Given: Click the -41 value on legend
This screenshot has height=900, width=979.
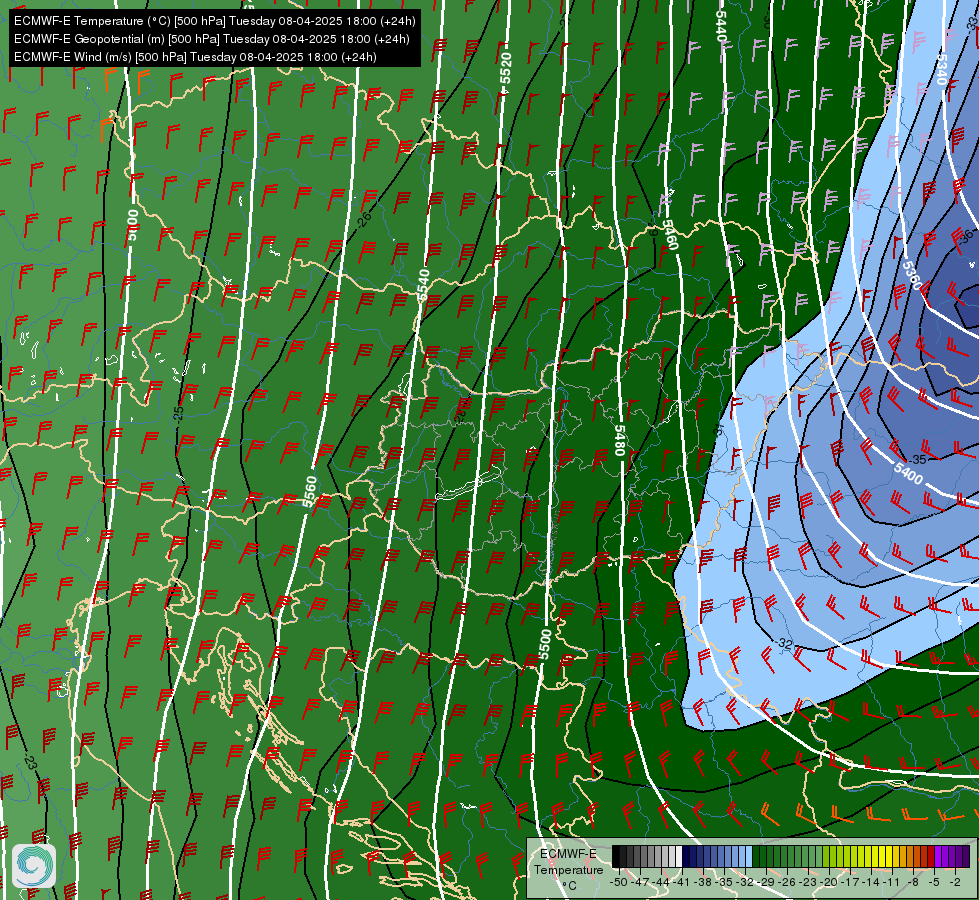Looking at the screenshot, I should (x=681, y=882).
